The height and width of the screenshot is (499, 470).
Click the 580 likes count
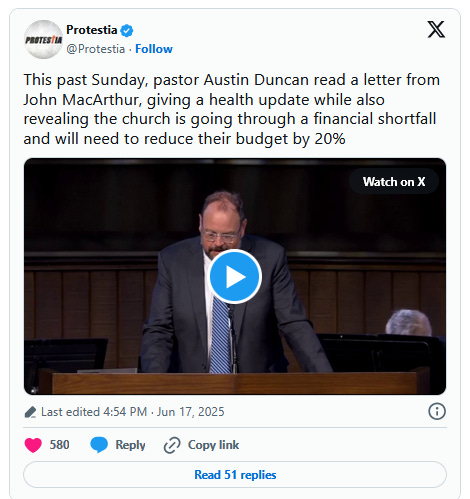[59, 445]
